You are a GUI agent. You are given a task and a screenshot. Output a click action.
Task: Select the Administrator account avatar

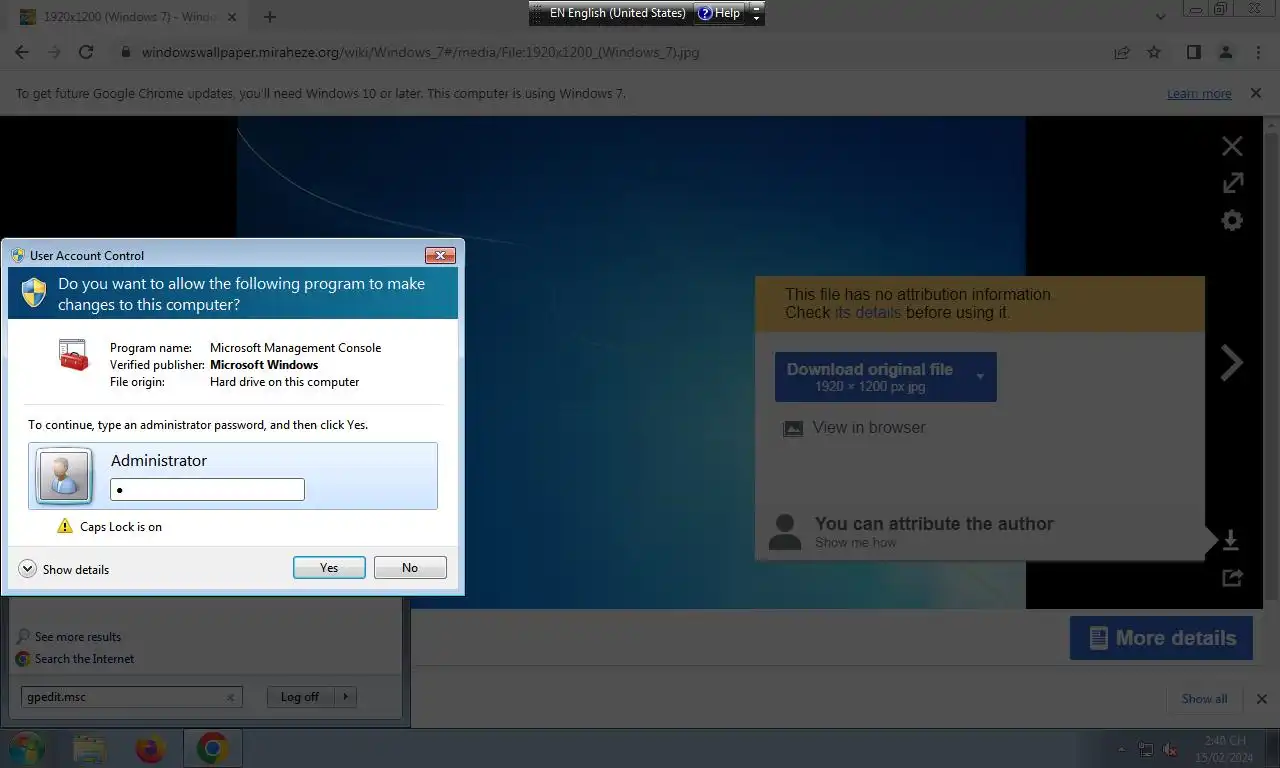64,475
